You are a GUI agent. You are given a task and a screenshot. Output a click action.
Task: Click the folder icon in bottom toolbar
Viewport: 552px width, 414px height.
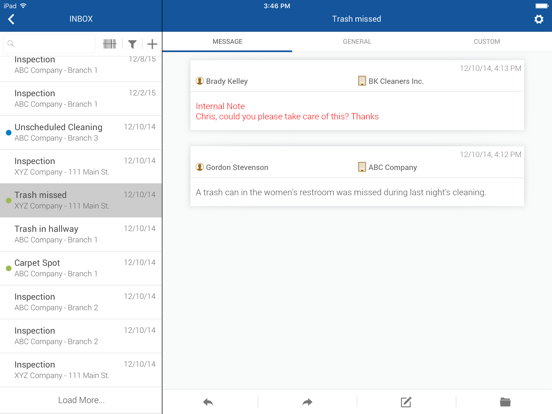(505, 402)
